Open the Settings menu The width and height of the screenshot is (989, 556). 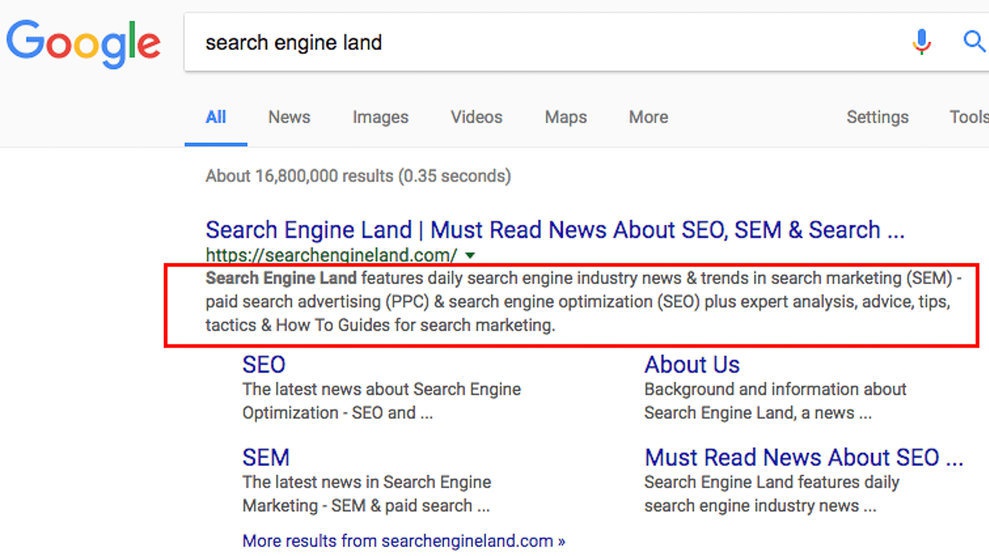click(877, 117)
